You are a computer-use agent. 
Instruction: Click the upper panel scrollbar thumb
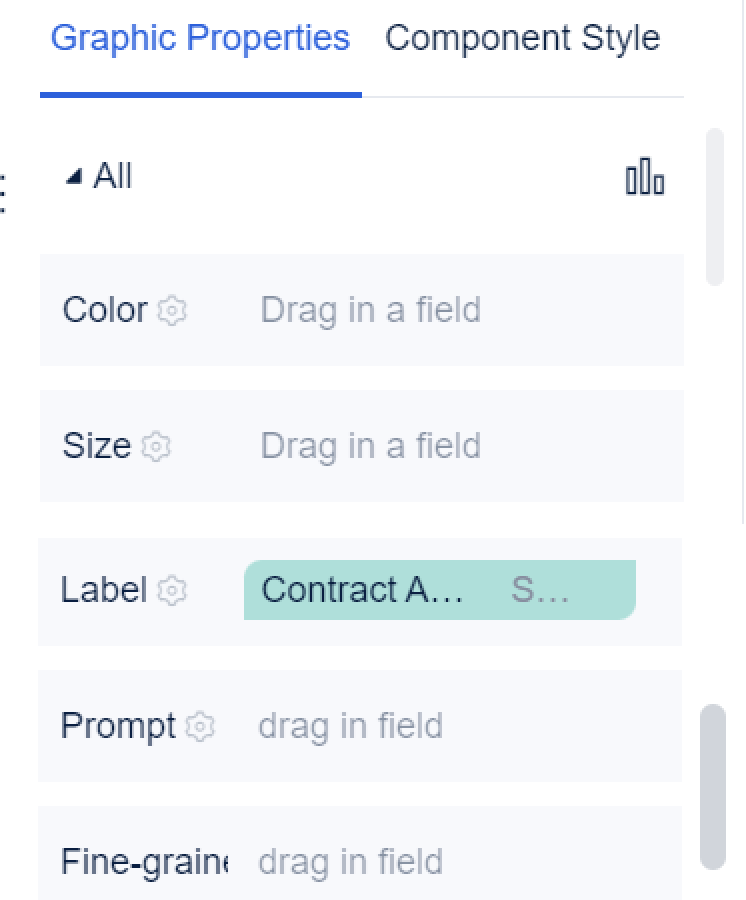(x=714, y=206)
